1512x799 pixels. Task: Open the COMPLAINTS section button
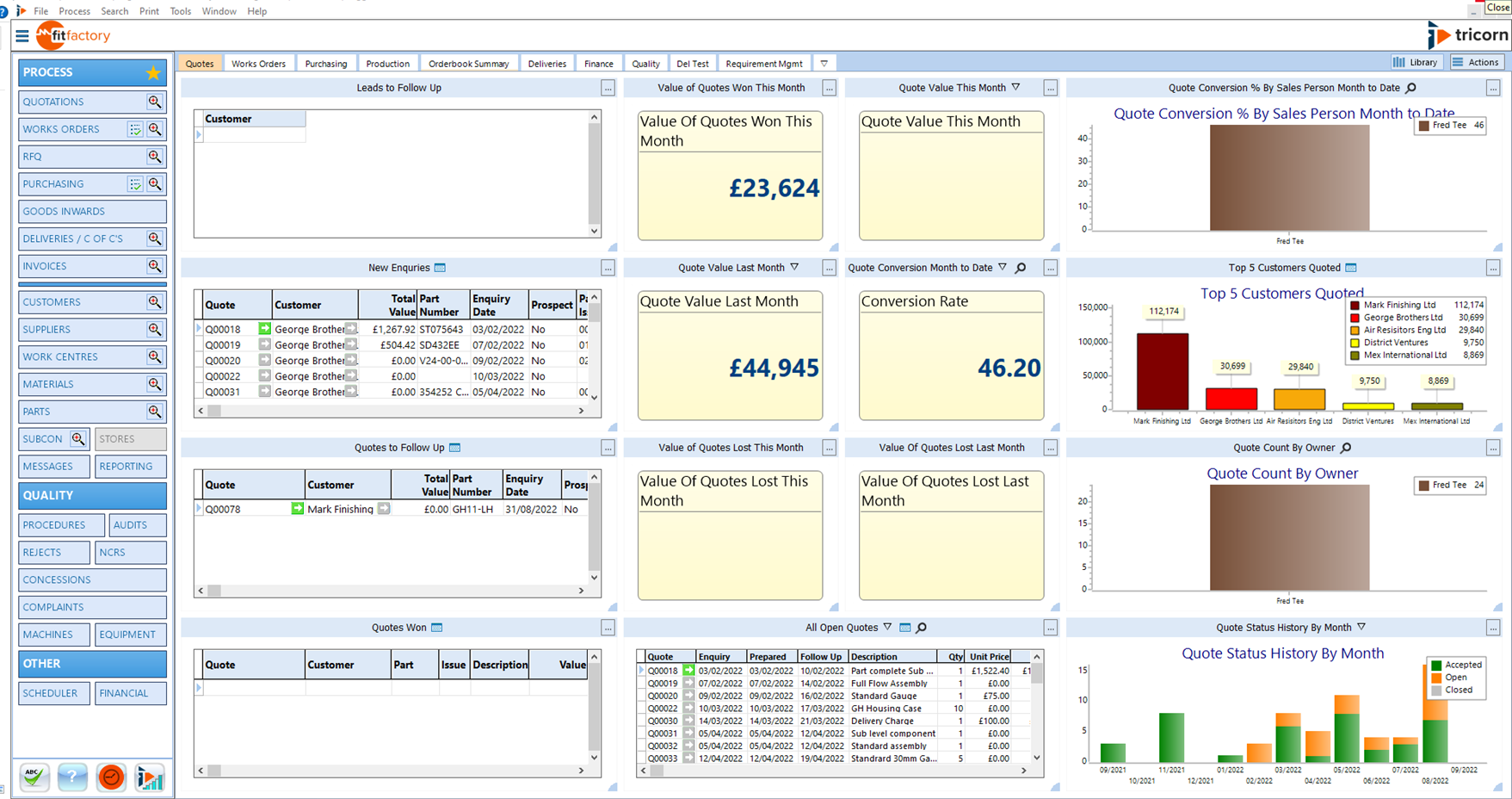pyautogui.click(x=92, y=607)
